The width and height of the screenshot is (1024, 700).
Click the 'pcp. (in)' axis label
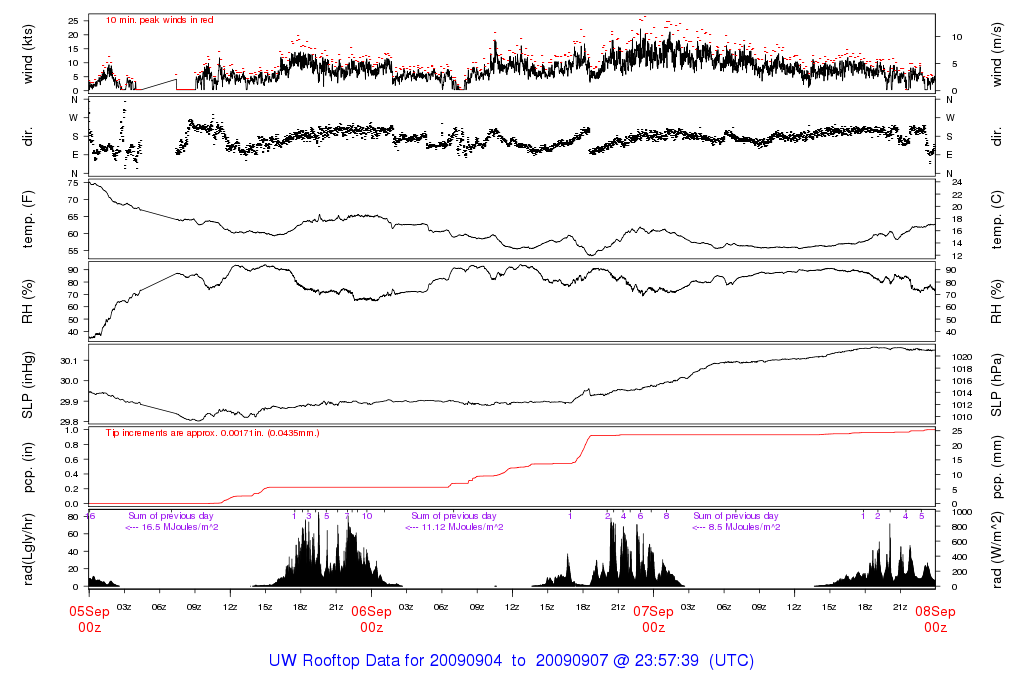(28, 467)
